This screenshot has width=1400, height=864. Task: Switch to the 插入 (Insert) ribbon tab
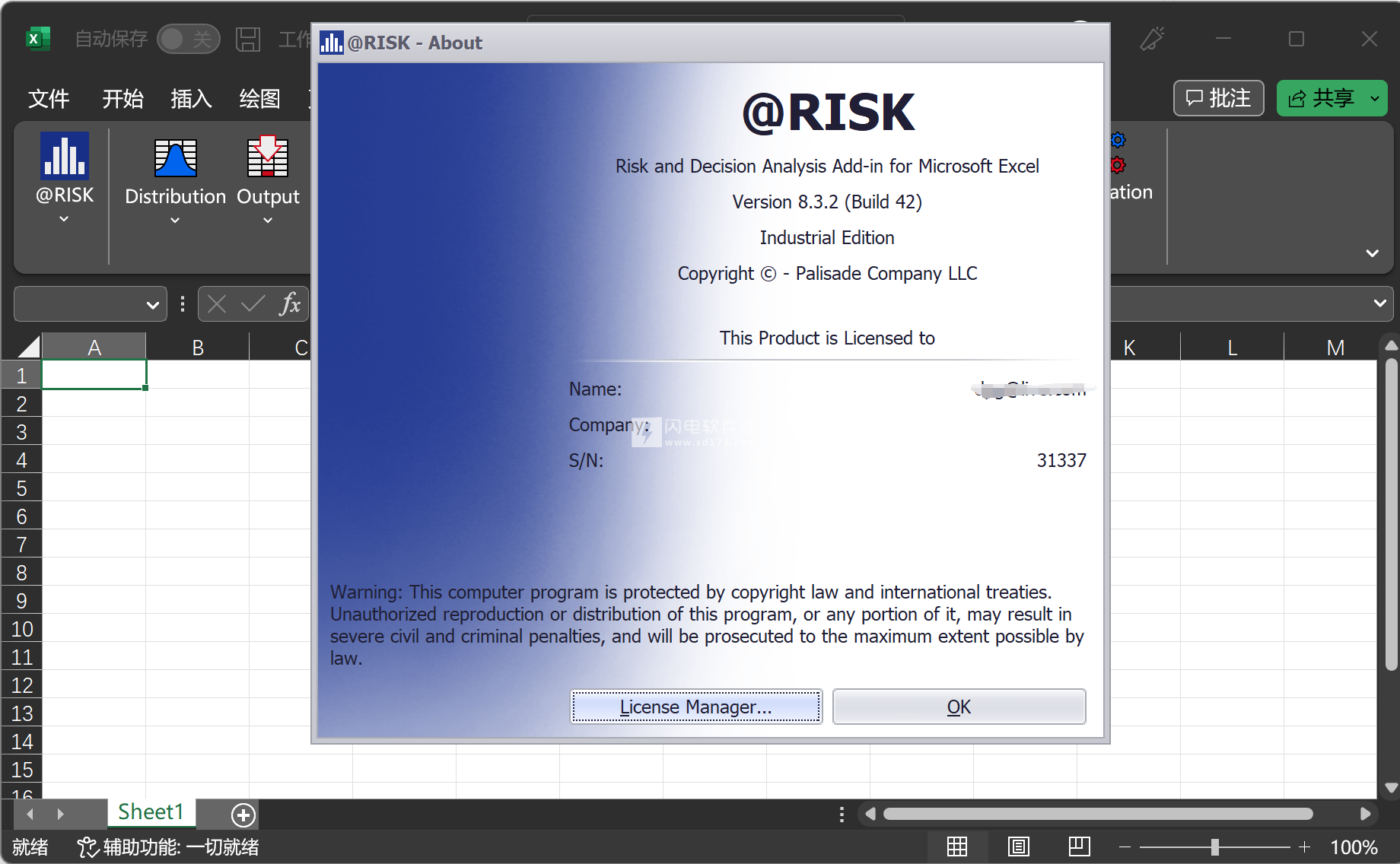tap(191, 99)
